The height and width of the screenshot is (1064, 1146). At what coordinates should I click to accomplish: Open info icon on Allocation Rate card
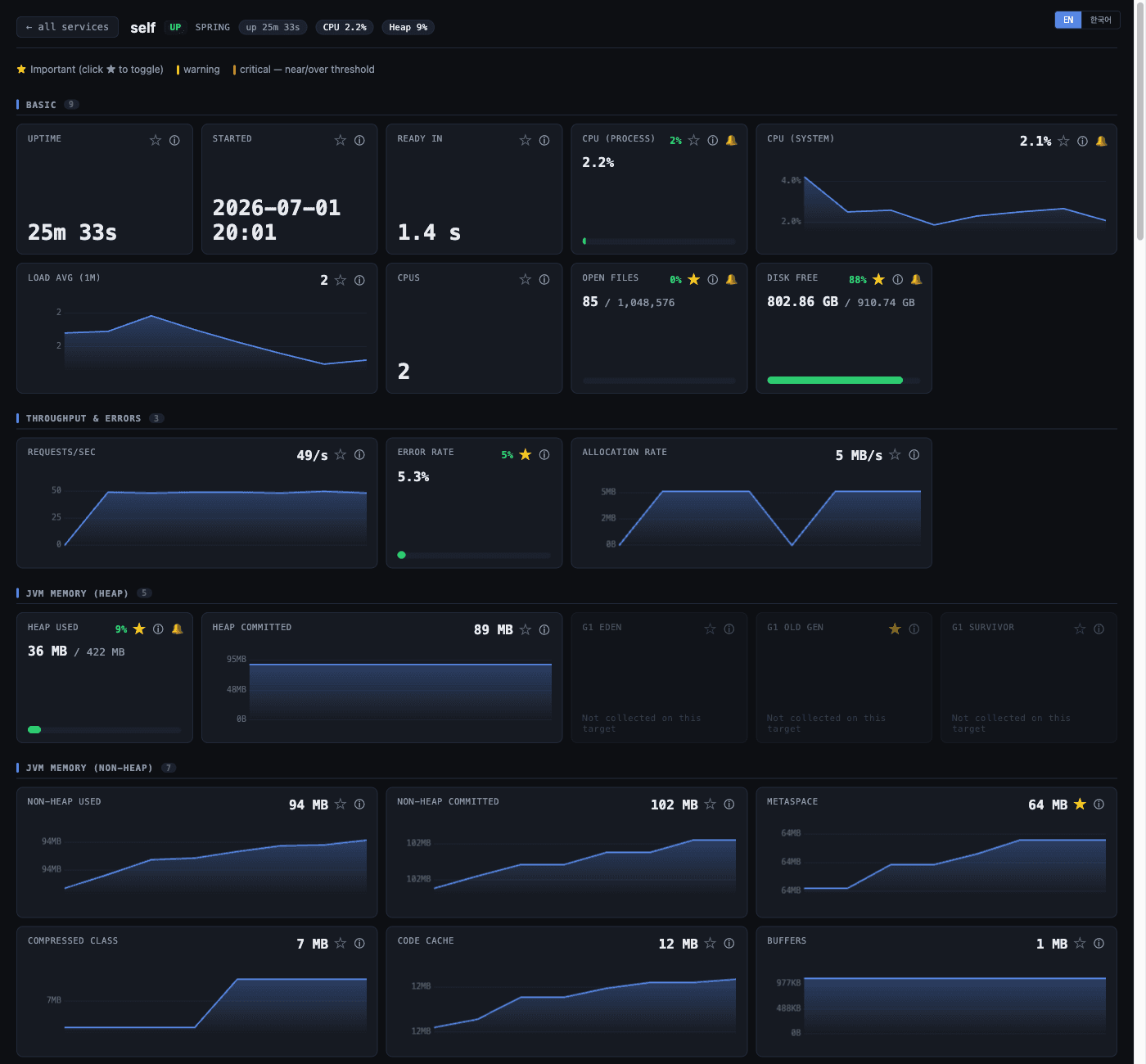914,454
